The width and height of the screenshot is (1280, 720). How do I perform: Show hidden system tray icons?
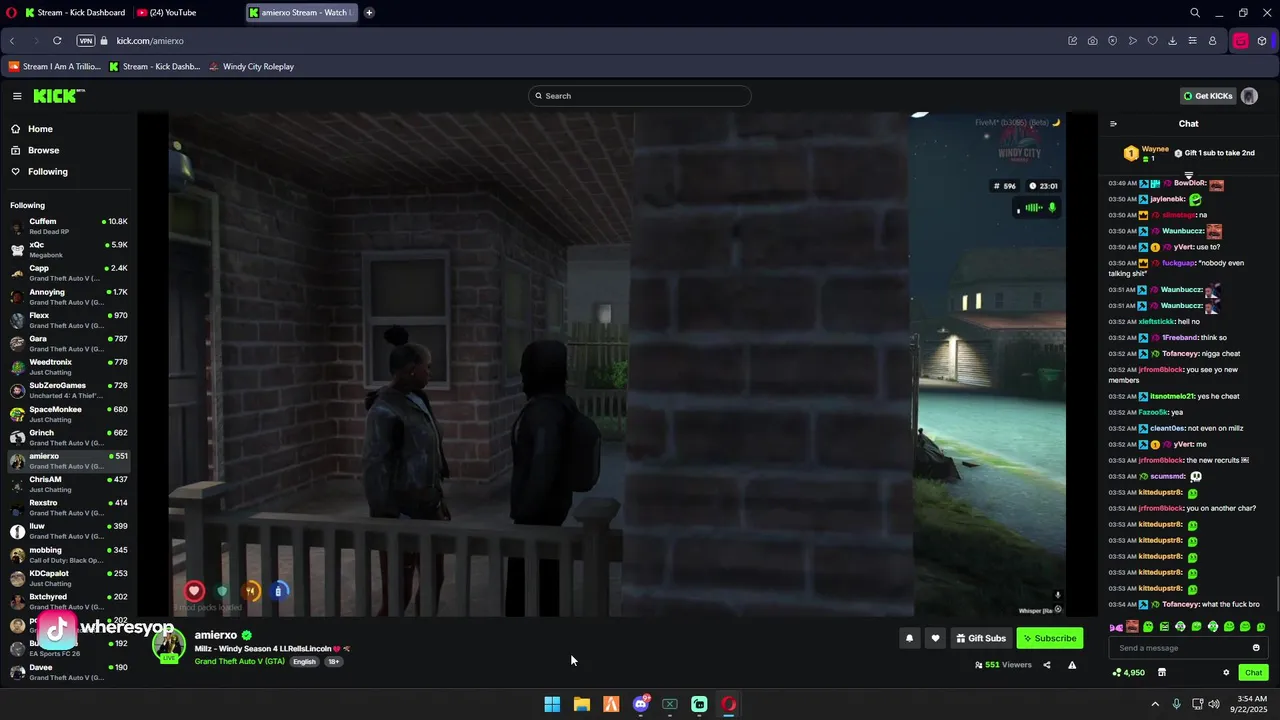pyautogui.click(x=1155, y=704)
